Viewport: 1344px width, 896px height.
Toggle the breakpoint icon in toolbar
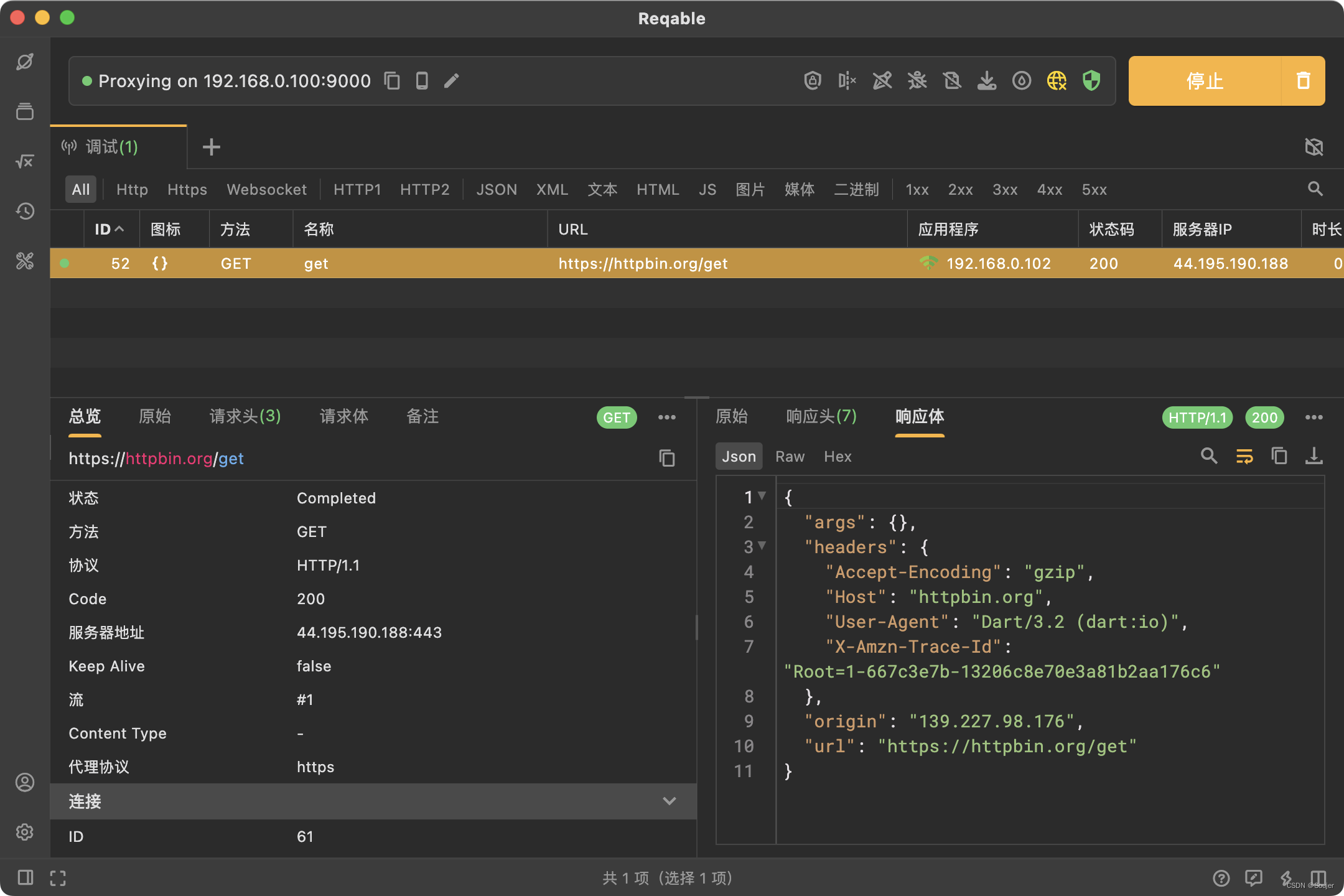click(847, 81)
